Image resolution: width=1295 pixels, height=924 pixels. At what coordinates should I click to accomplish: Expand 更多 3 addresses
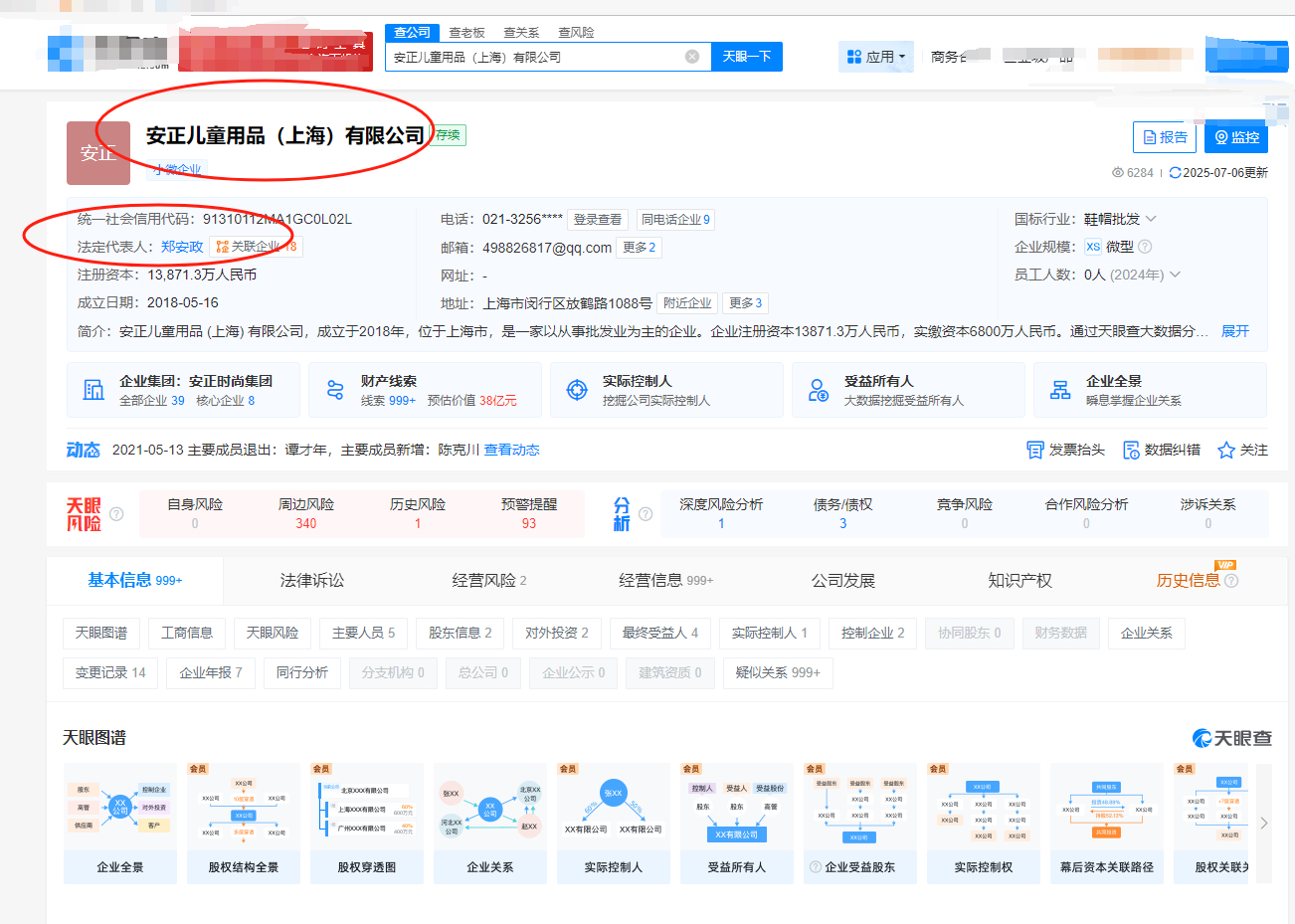click(x=745, y=303)
